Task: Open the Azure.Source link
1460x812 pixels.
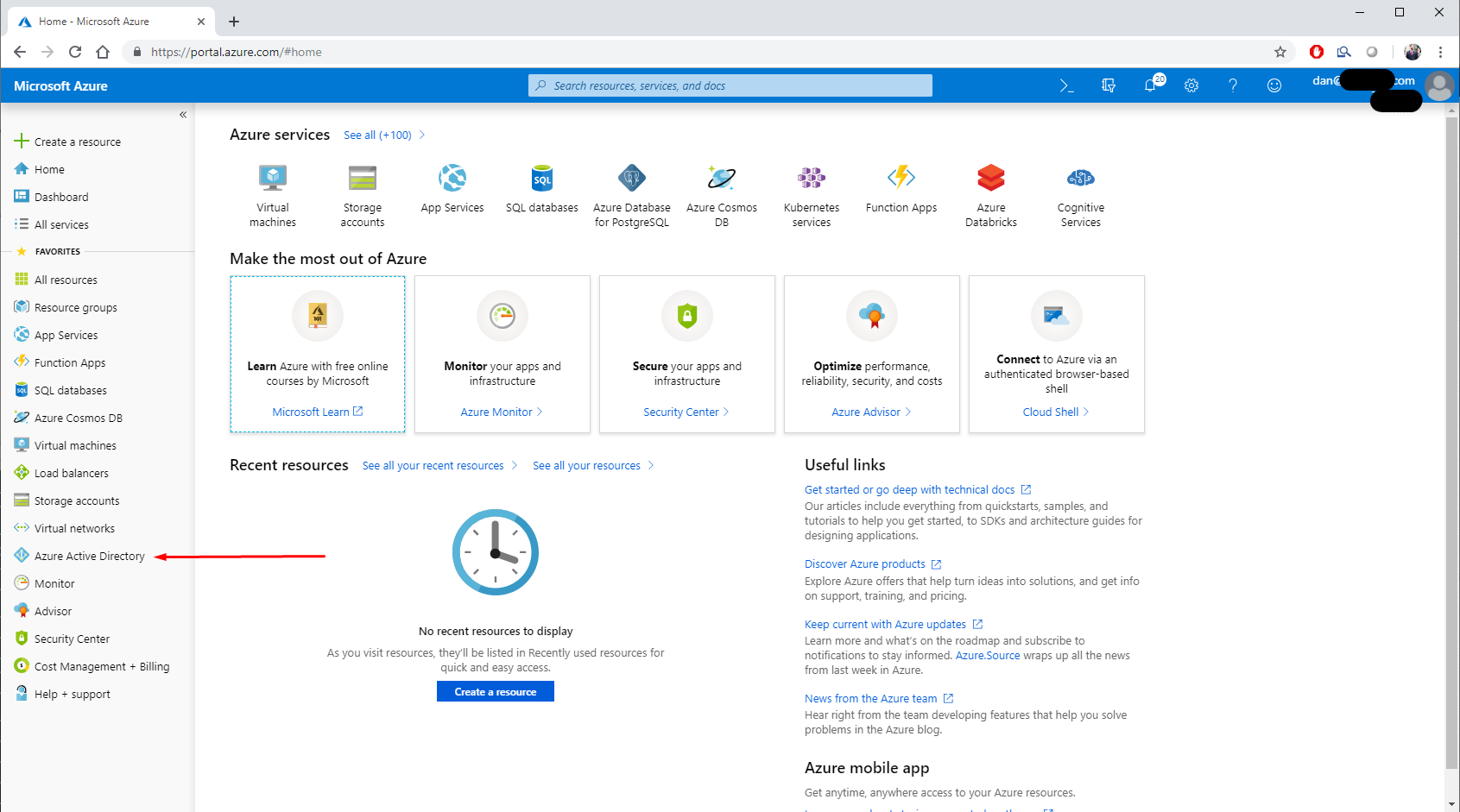Action: 988,655
